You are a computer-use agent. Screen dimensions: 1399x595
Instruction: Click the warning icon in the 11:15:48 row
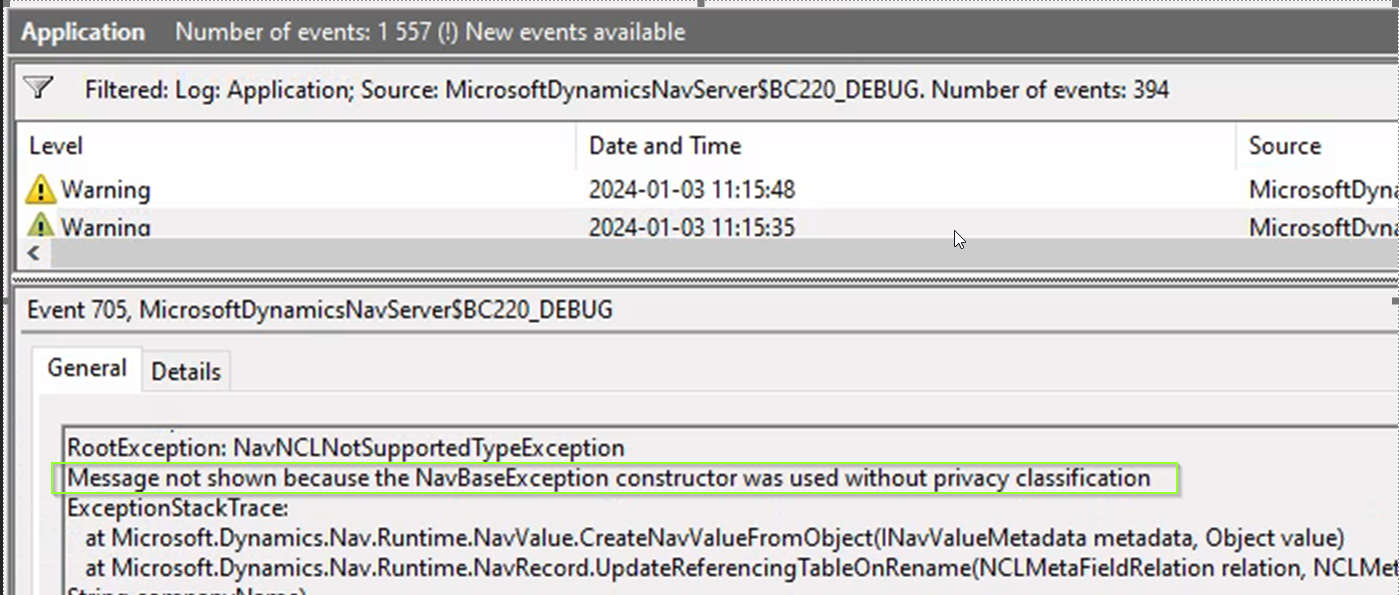(x=41, y=189)
